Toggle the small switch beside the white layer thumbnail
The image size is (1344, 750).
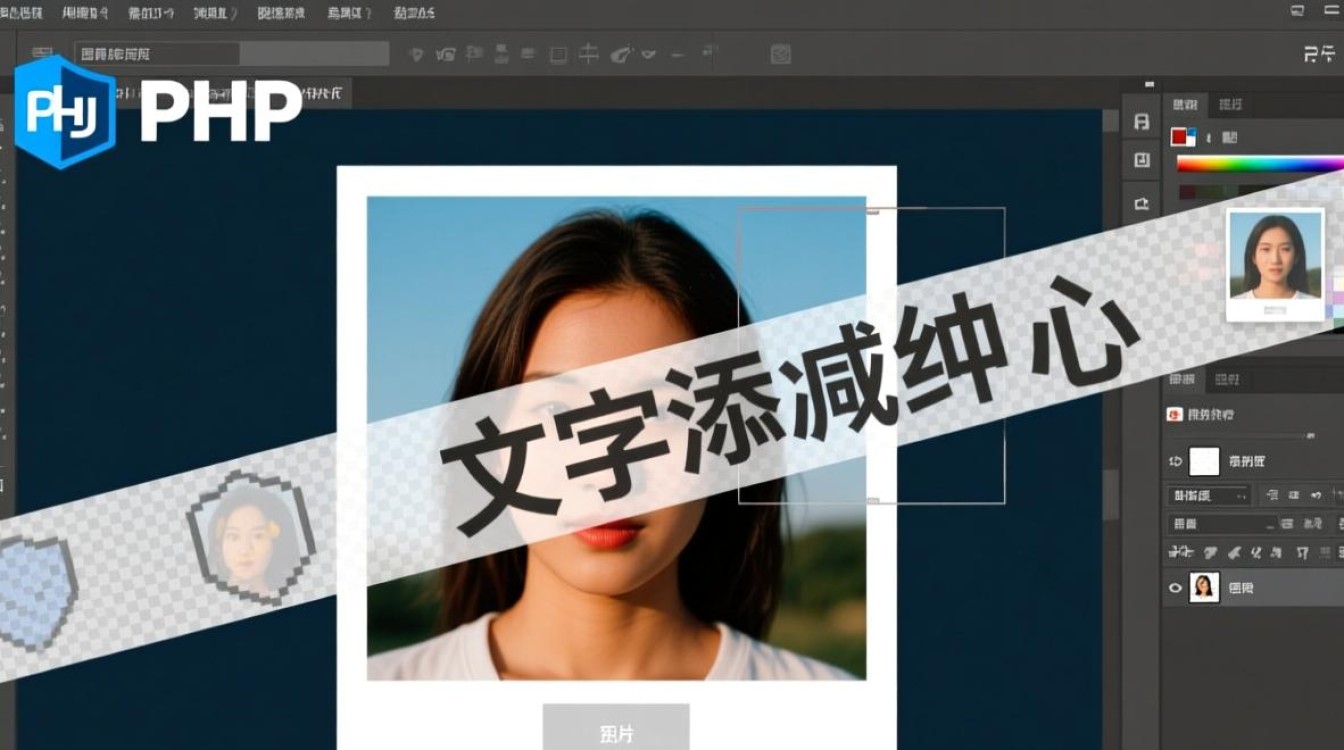click(x=1173, y=461)
